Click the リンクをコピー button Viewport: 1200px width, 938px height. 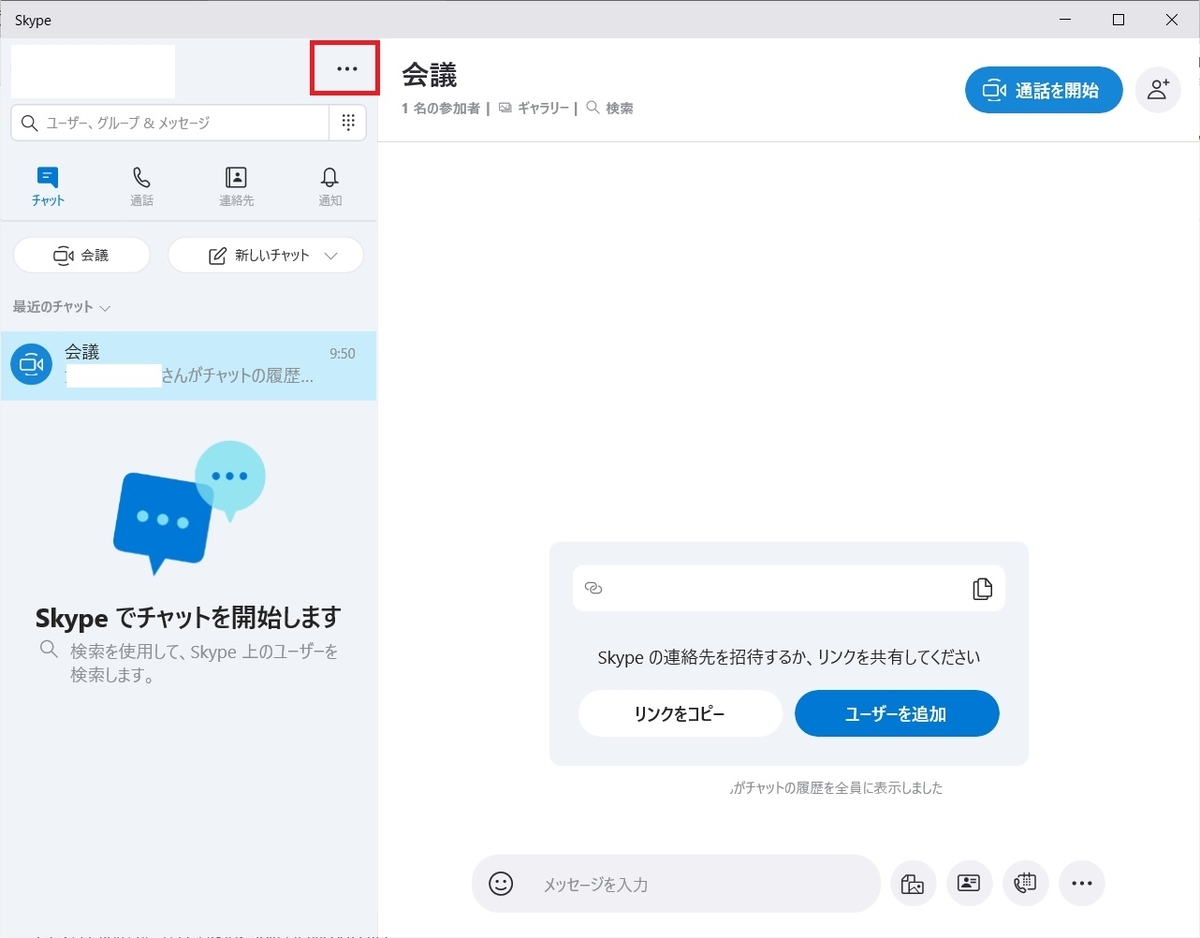(x=680, y=713)
